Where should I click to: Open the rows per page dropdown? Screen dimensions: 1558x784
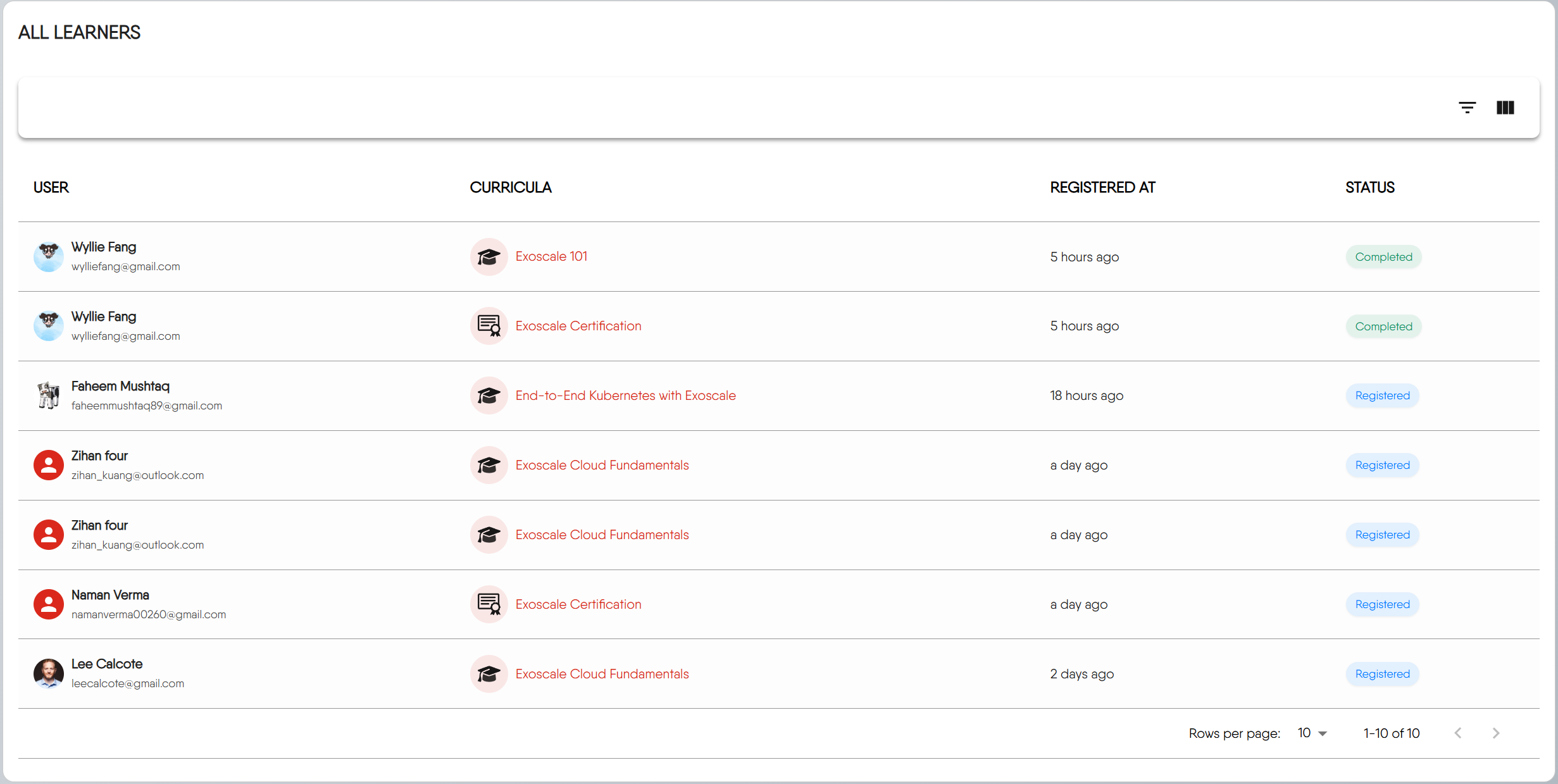(1312, 733)
